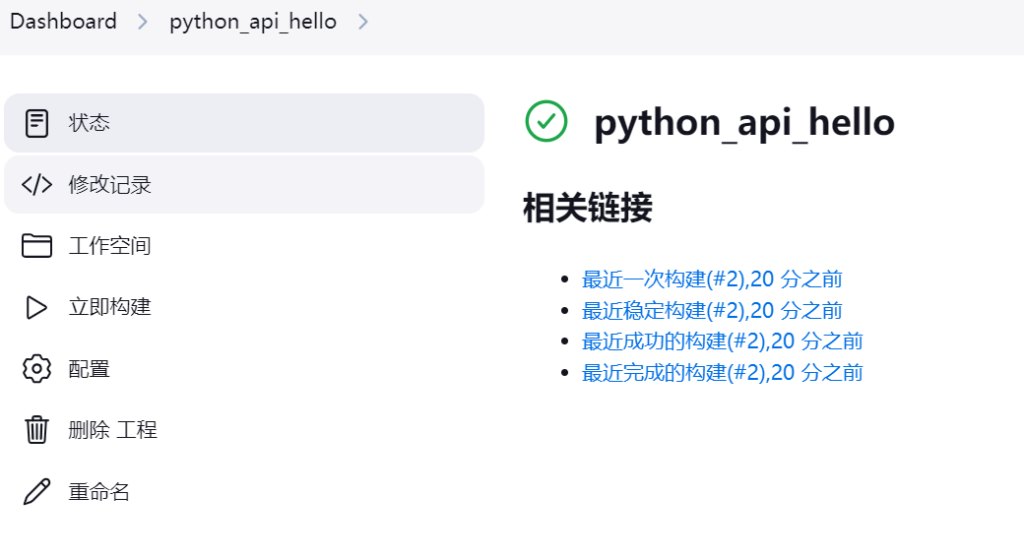
Task: Select the 工作空间 text label in sidebar
Action: pos(109,246)
